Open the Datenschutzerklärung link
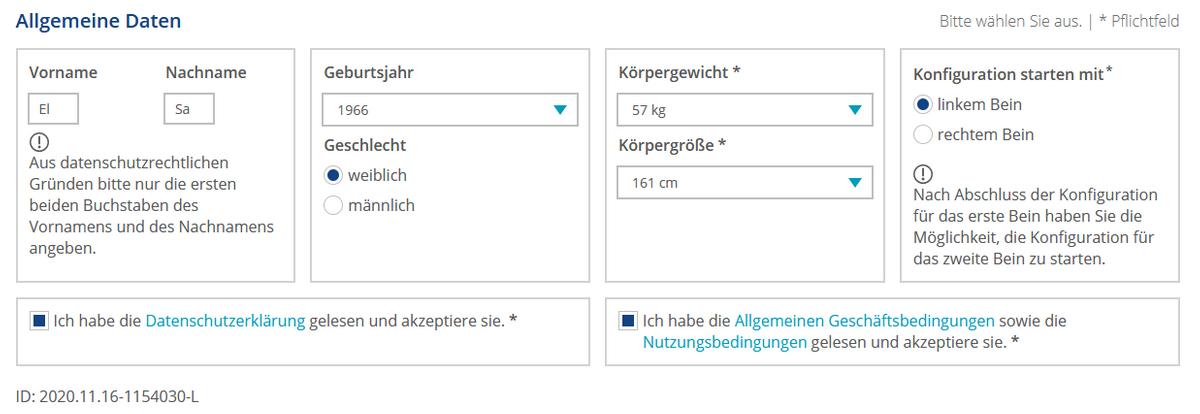 [225, 321]
